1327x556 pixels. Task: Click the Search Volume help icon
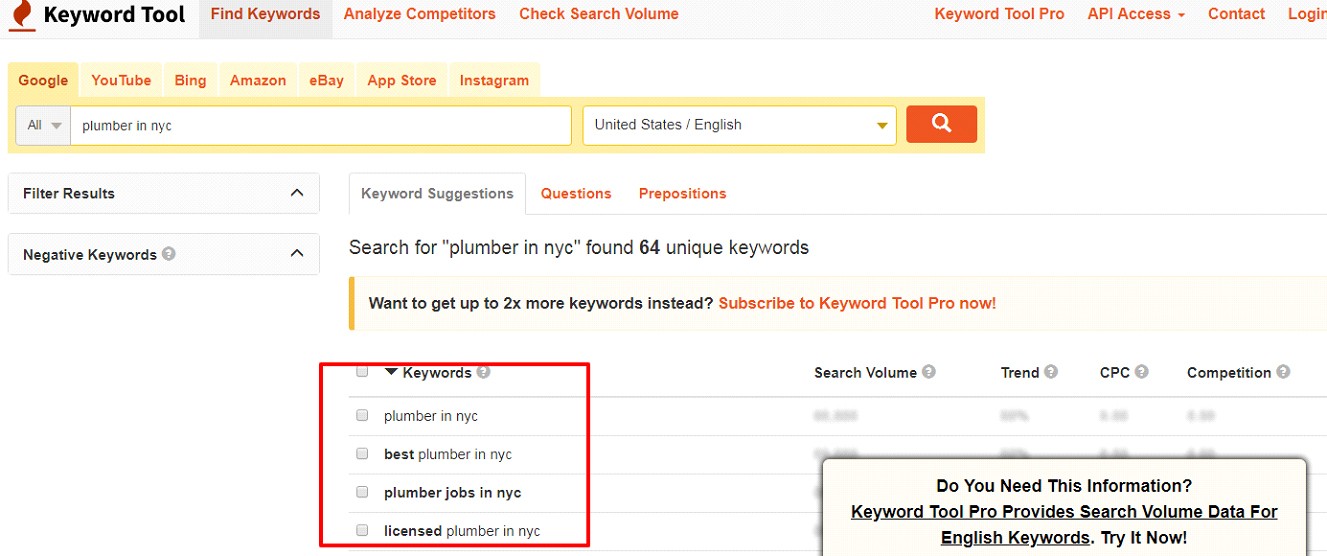(x=929, y=372)
